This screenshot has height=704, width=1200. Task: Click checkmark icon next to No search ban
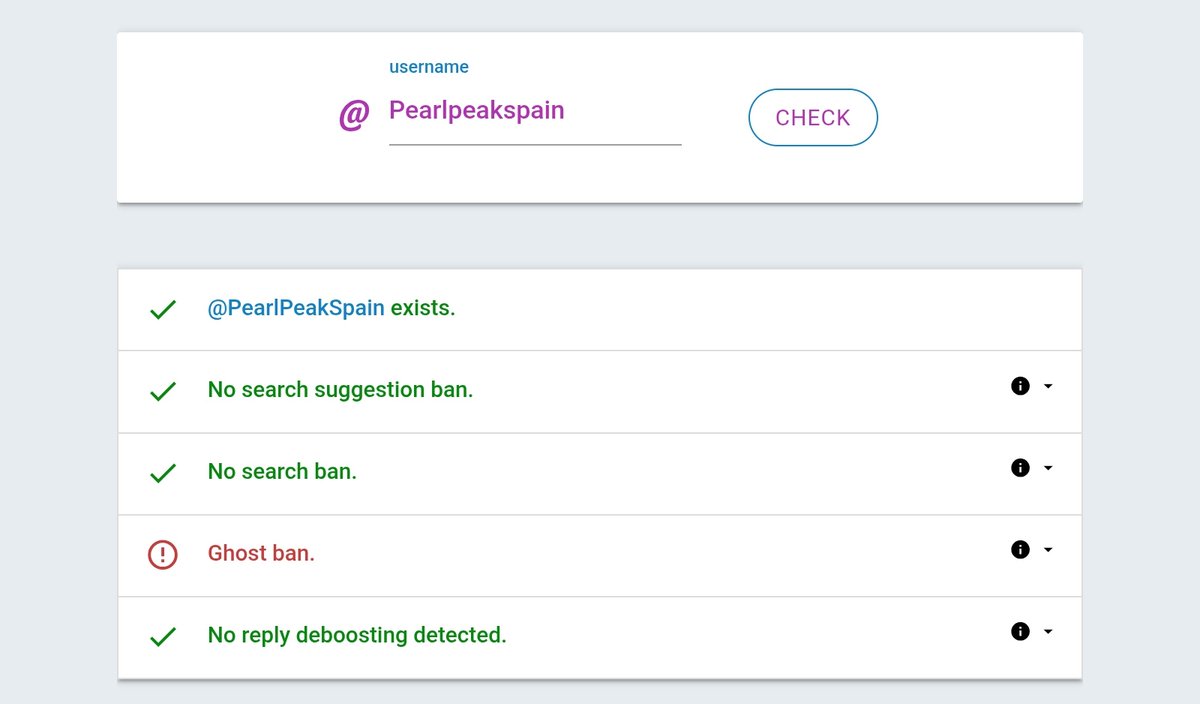tap(162, 473)
